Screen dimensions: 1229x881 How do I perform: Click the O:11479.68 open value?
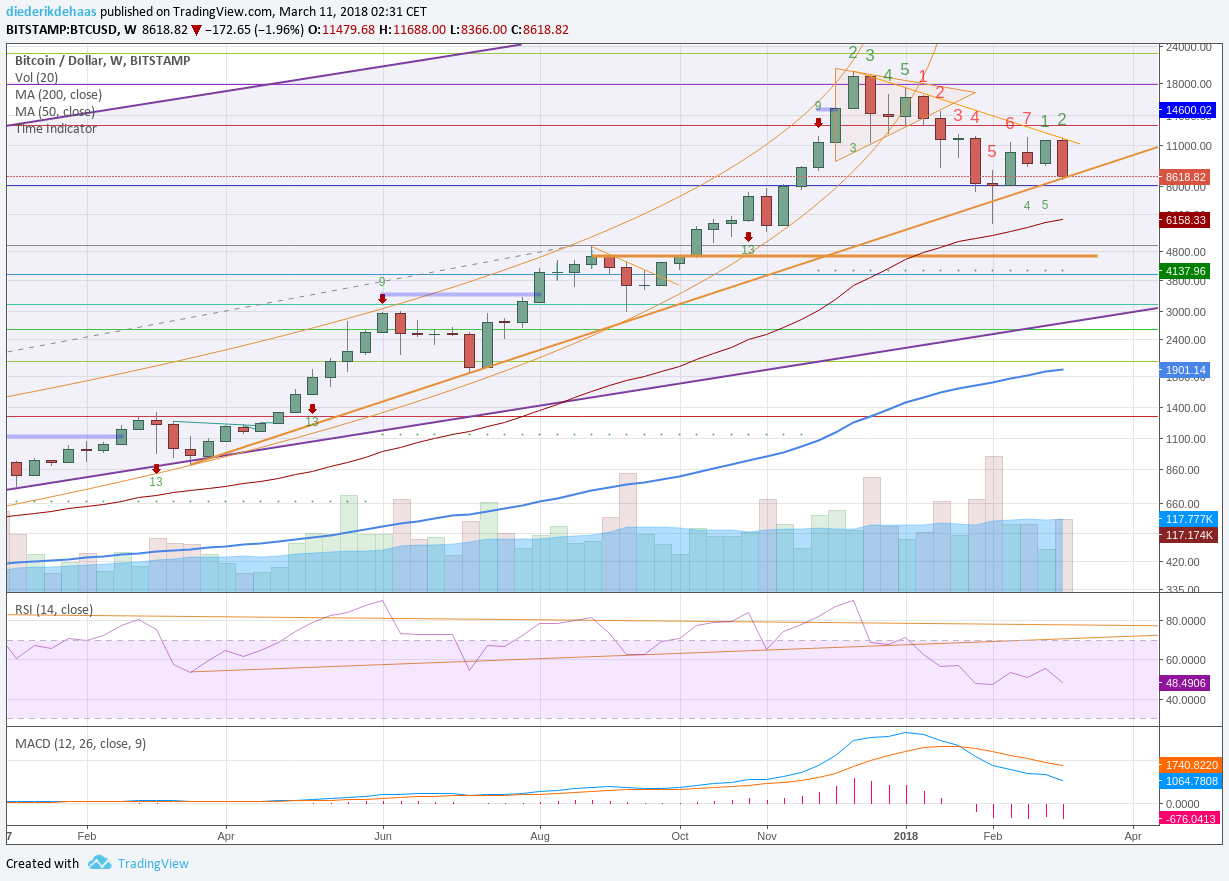[x=341, y=30]
